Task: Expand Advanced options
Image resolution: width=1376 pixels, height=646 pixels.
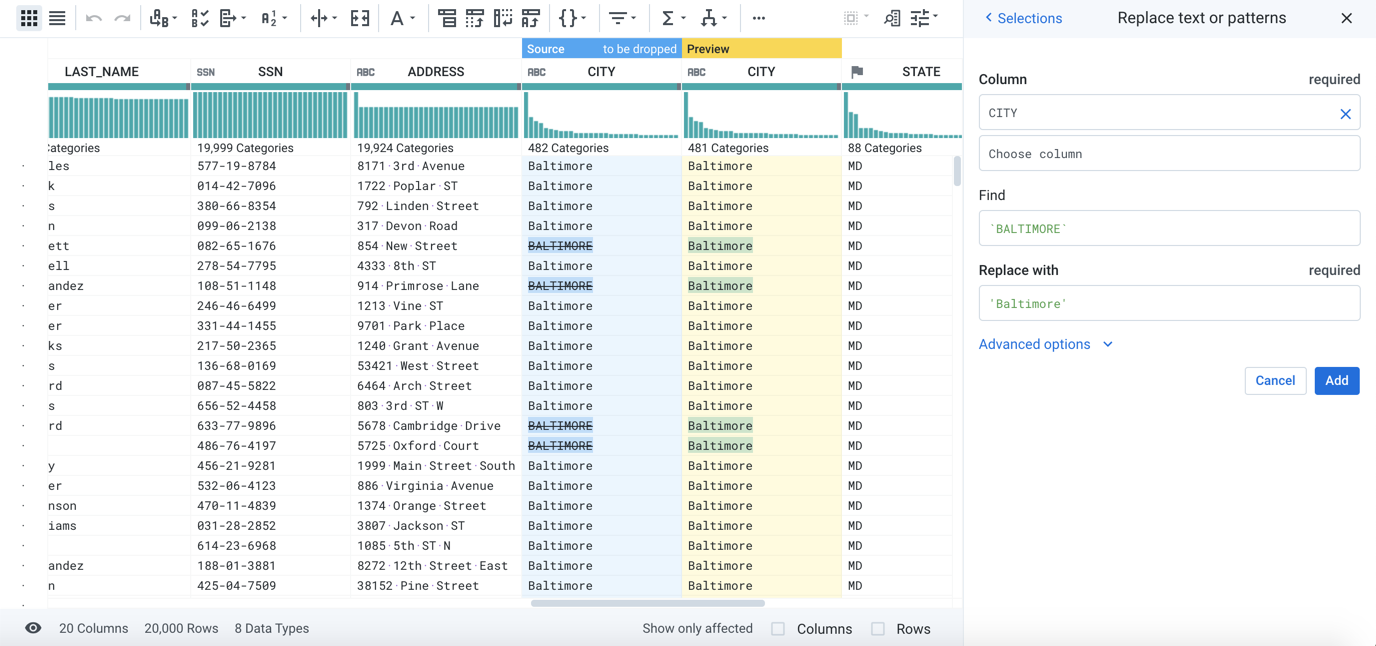Action: click(x=1046, y=344)
